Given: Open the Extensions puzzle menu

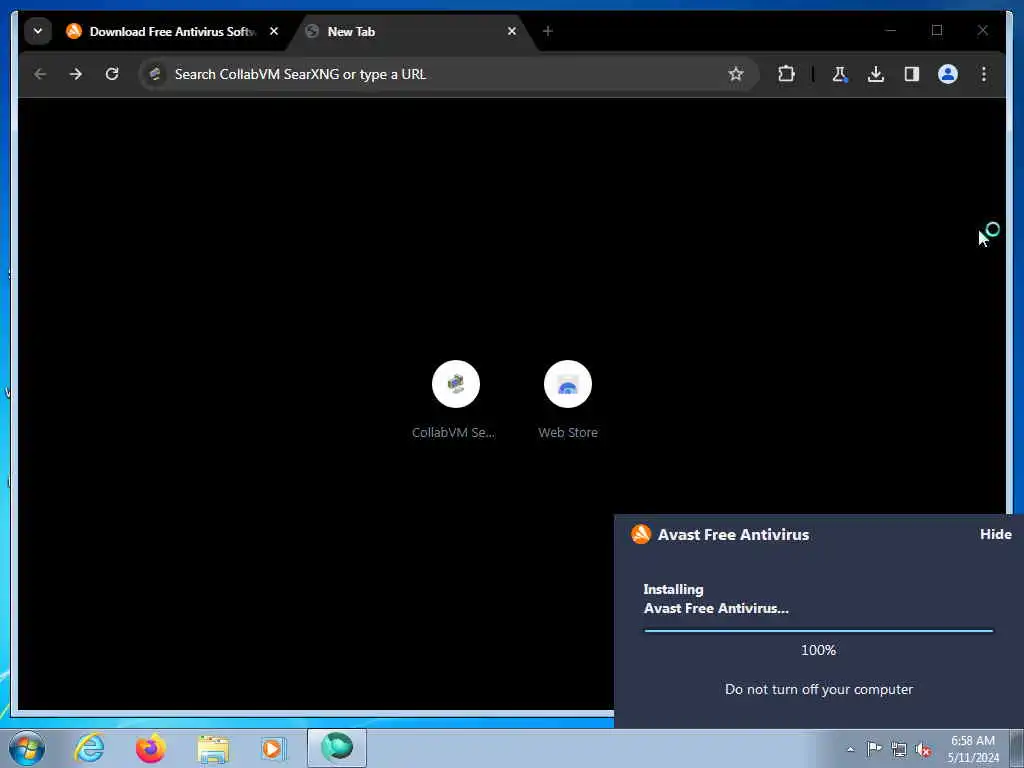Looking at the screenshot, I should pos(786,74).
